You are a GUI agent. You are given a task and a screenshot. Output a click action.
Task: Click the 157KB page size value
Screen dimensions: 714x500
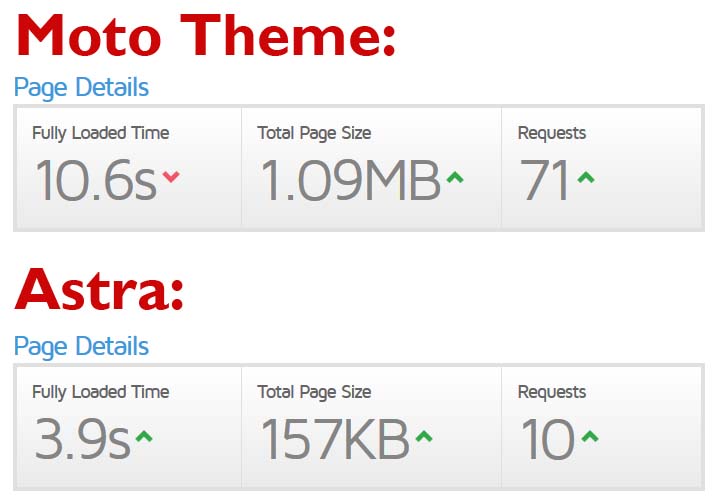[335, 439]
